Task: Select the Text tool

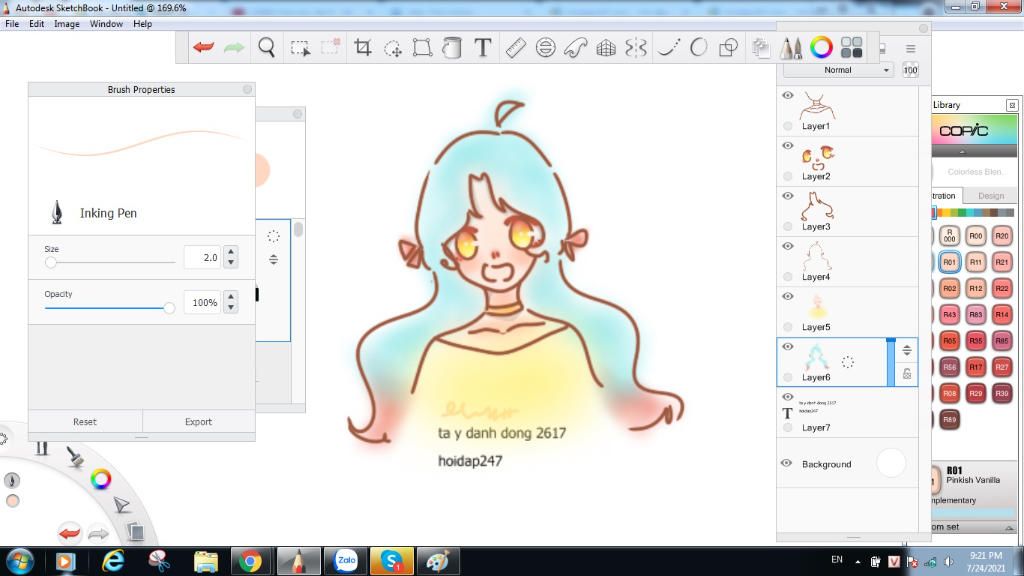Action: click(483, 47)
